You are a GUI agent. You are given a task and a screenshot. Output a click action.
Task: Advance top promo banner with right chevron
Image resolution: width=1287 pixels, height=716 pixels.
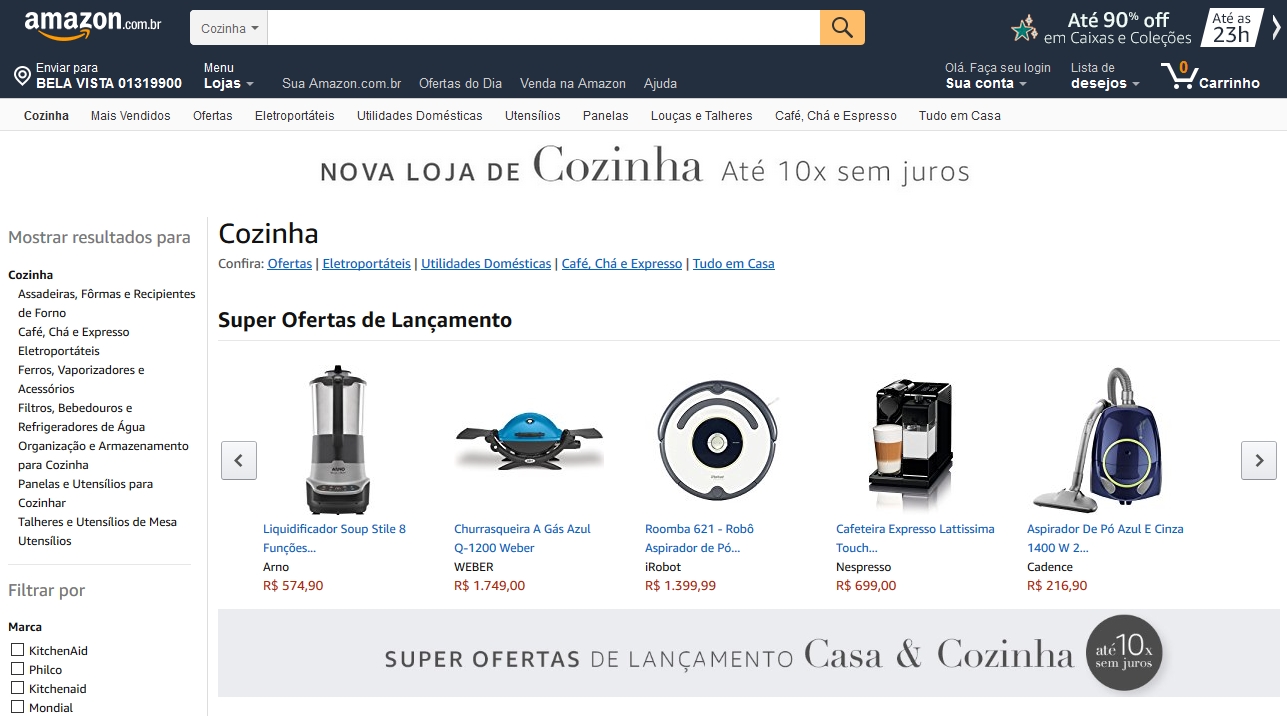click(1276, 28)
